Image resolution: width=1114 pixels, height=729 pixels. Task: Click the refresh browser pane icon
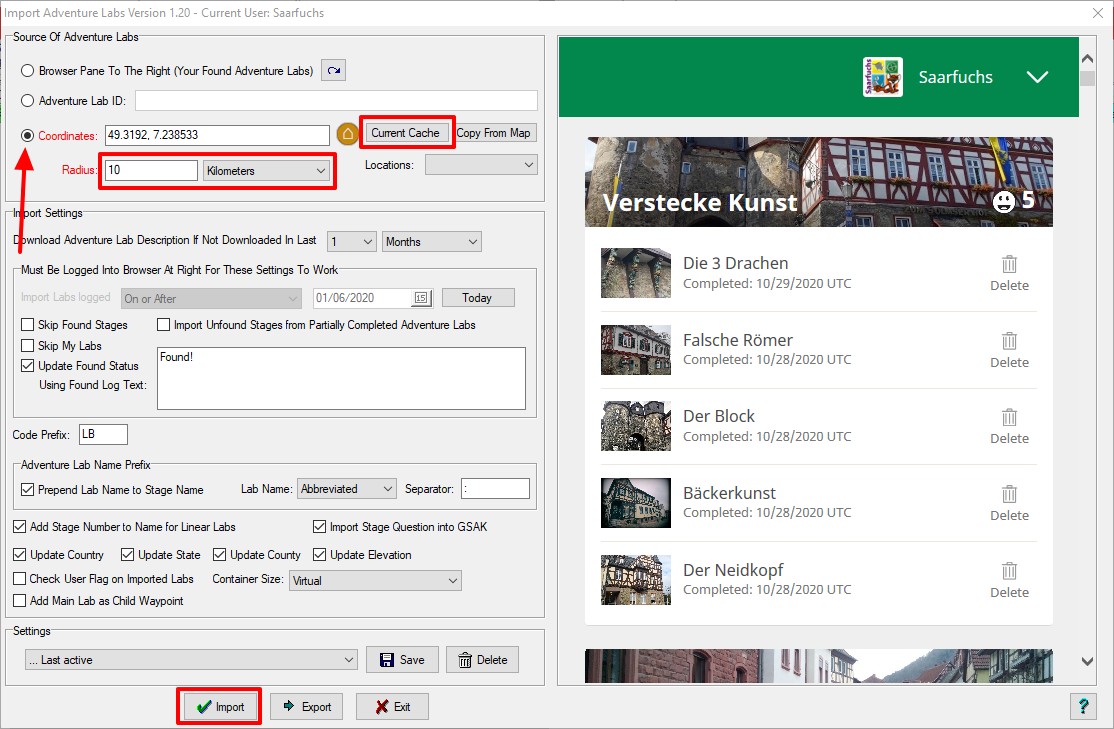(333, 70)
